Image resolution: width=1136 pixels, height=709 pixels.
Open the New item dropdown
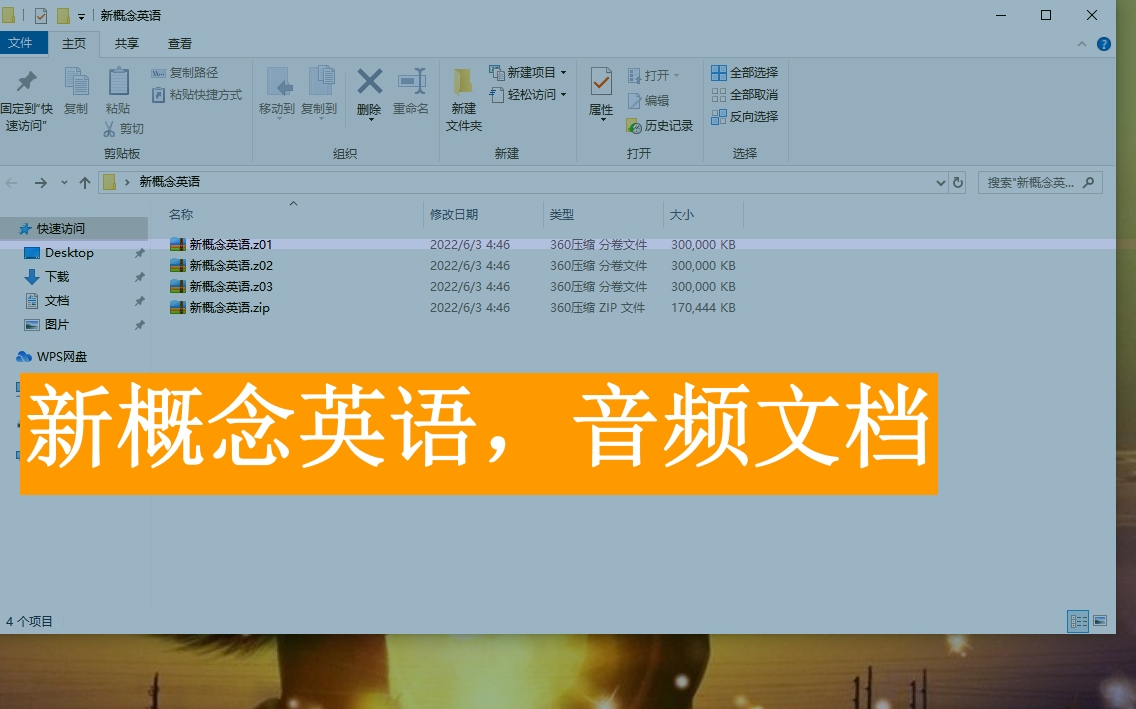[528, 72]
